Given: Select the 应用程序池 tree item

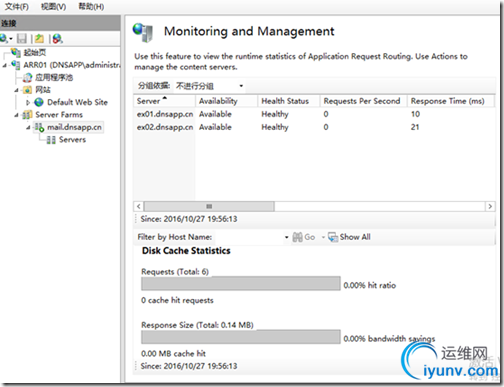Looking at the screenshot, I should click(x=54, y=78).
